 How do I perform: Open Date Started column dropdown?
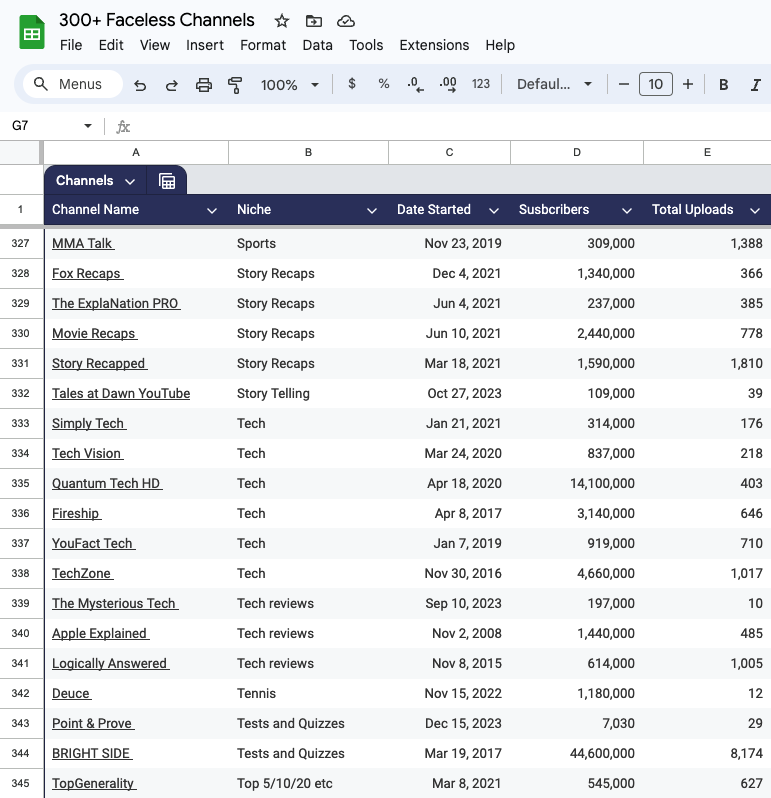494,210
